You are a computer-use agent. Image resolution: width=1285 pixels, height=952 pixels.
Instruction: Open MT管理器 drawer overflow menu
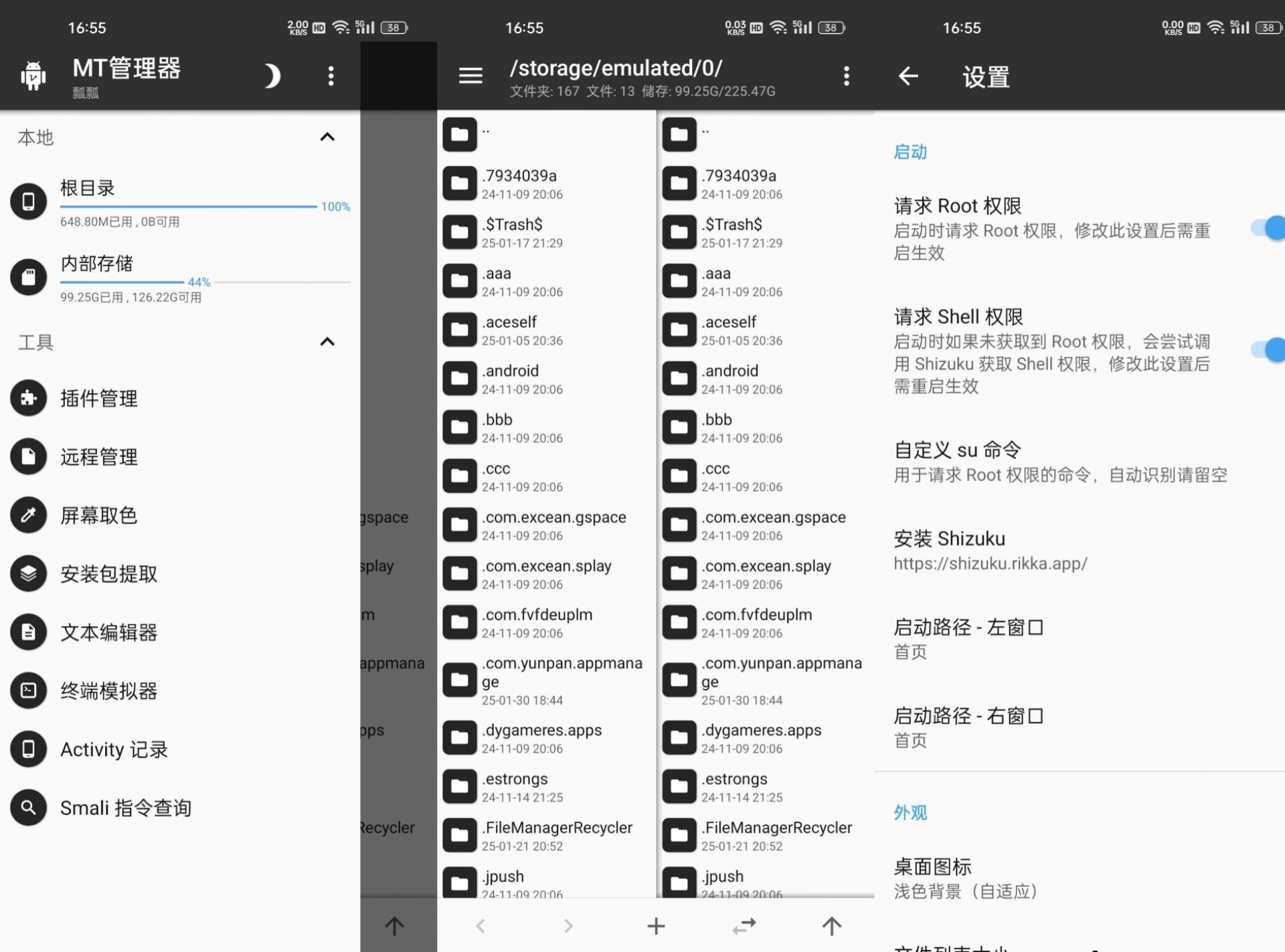pos(331,76)
